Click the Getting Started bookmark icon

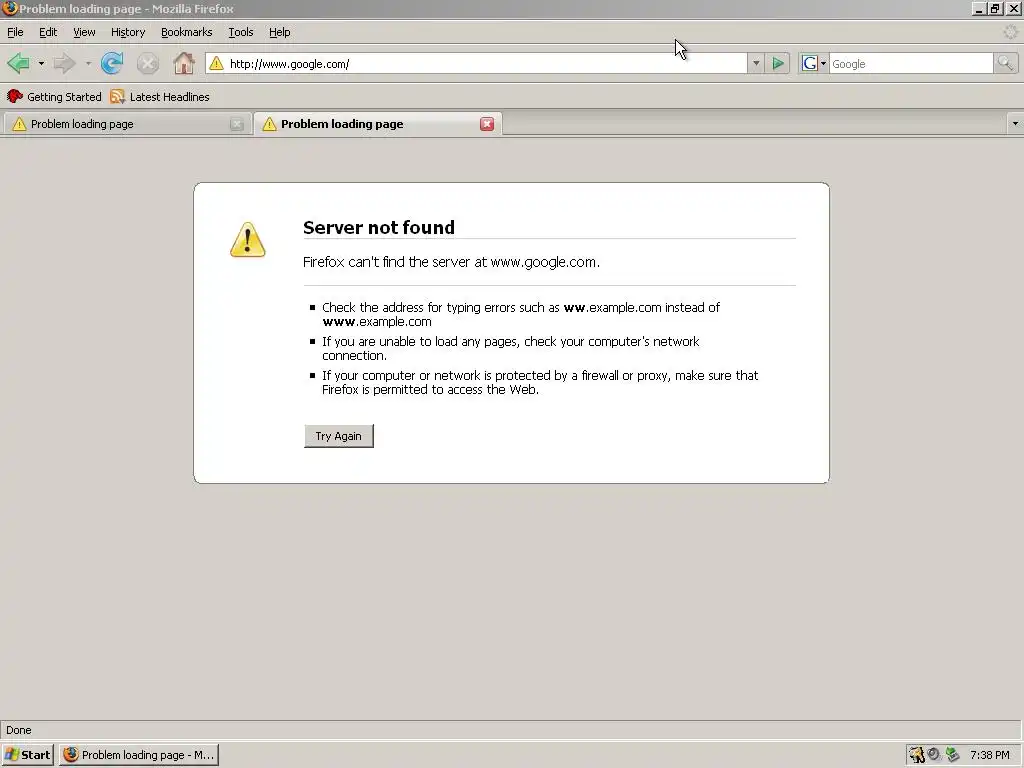pyautogui.click(x=14, y=97)
